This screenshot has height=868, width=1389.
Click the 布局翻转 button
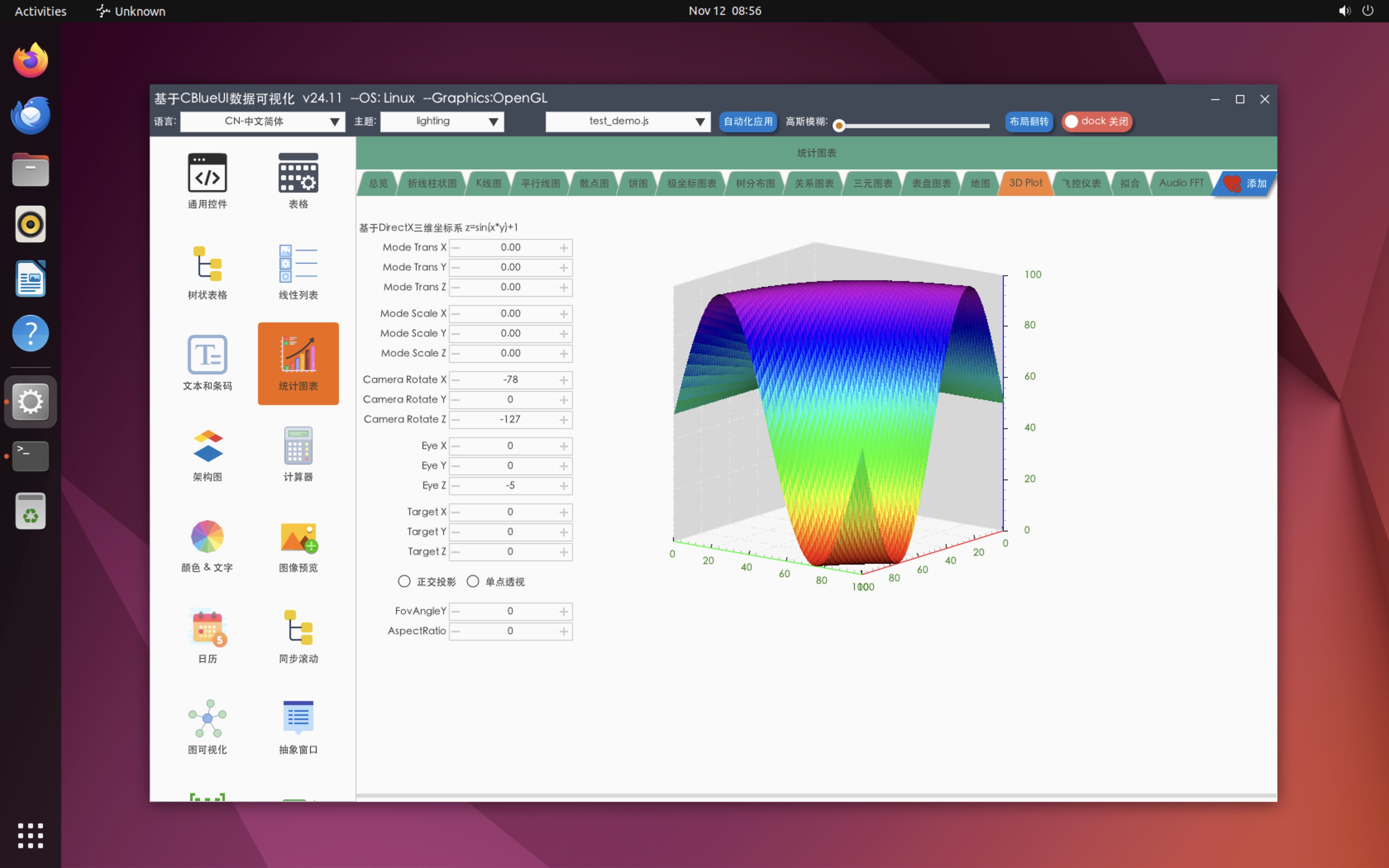click(1029, 122)
